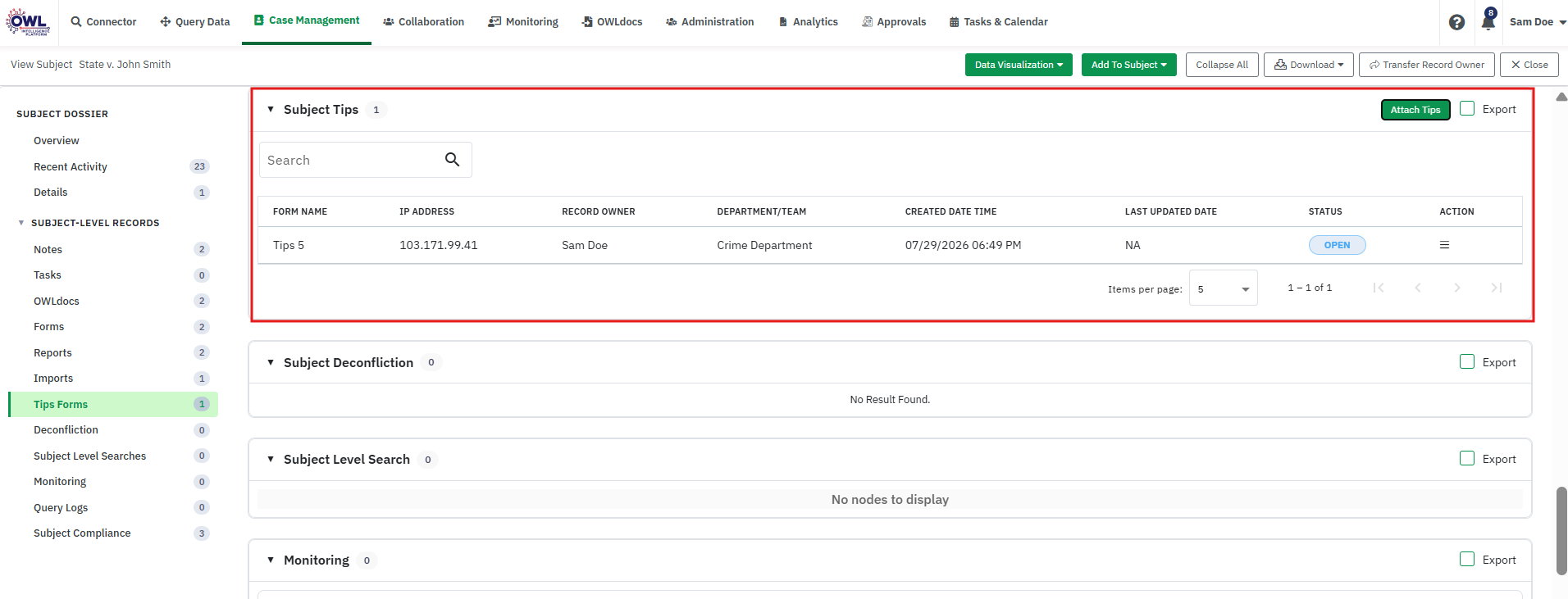Click the Close button
The width and height of the screenshot is (1568, 599).
click(1529, 65)
